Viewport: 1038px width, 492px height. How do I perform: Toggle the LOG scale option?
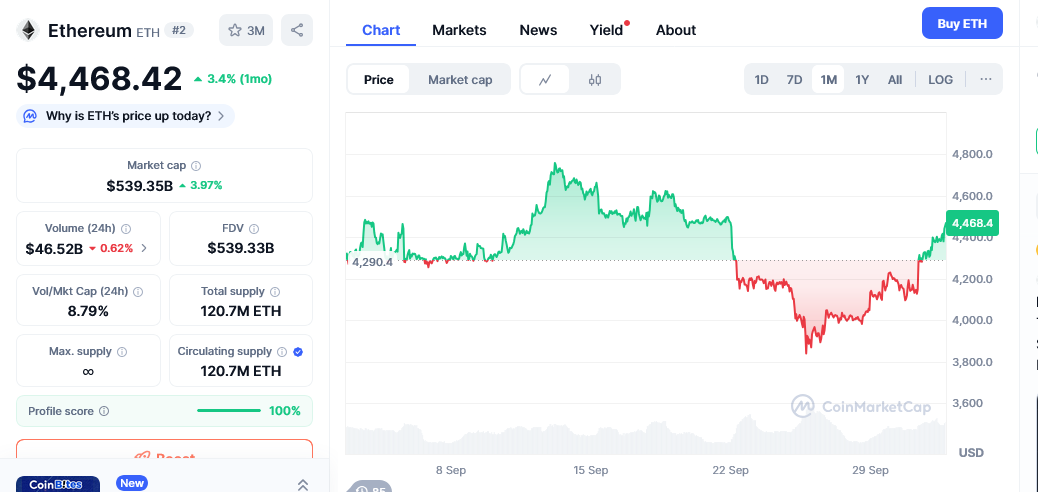click(940, 80)
